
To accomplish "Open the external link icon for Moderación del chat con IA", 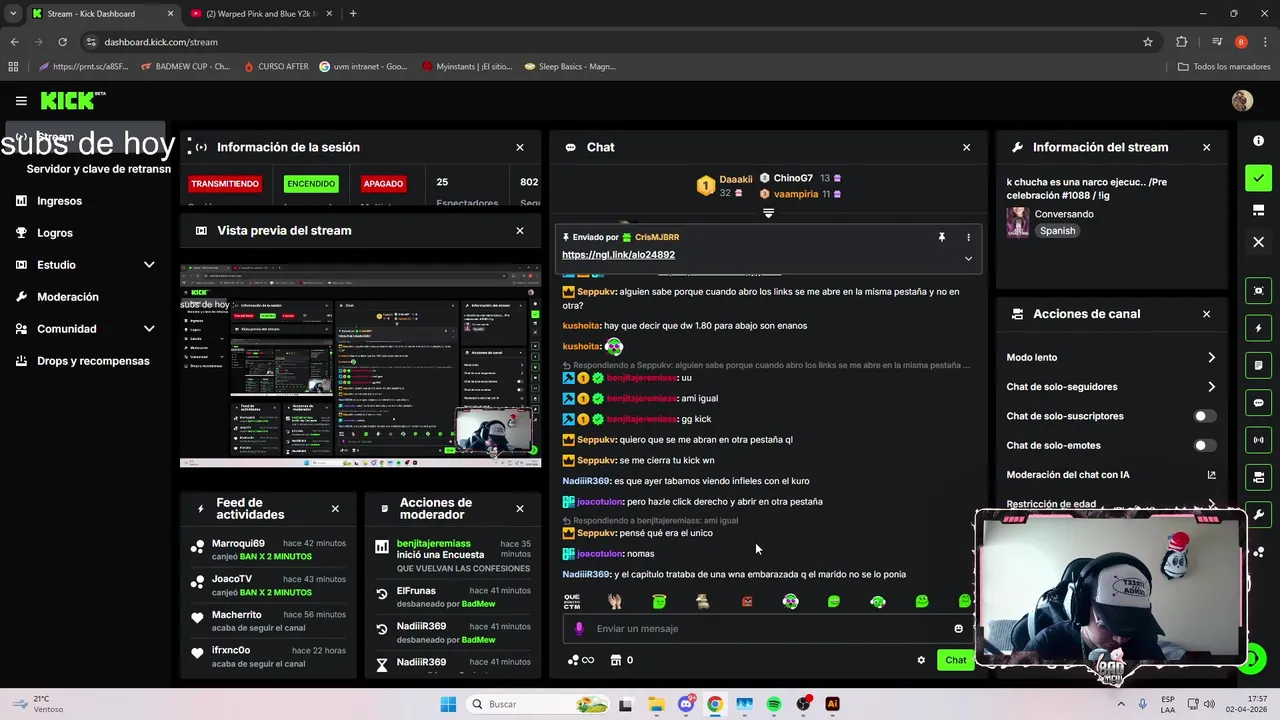I will [1211, 475].
